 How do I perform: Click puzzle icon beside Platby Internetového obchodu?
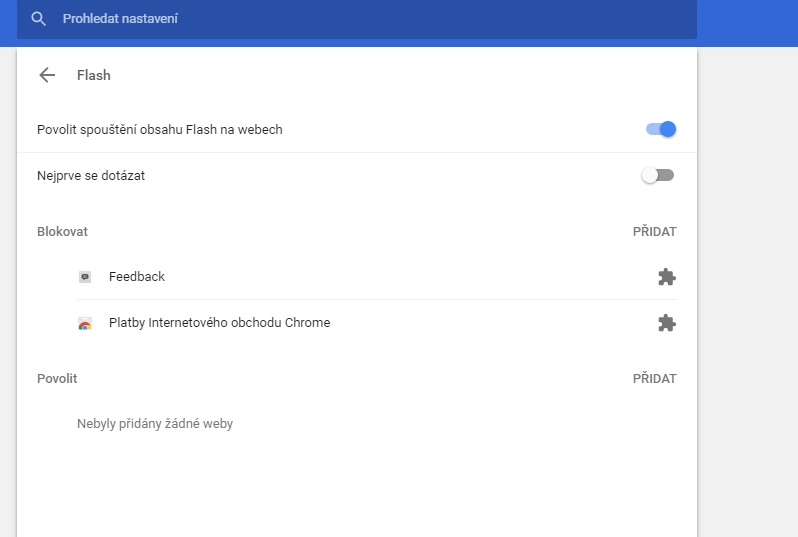pos(666,323)
